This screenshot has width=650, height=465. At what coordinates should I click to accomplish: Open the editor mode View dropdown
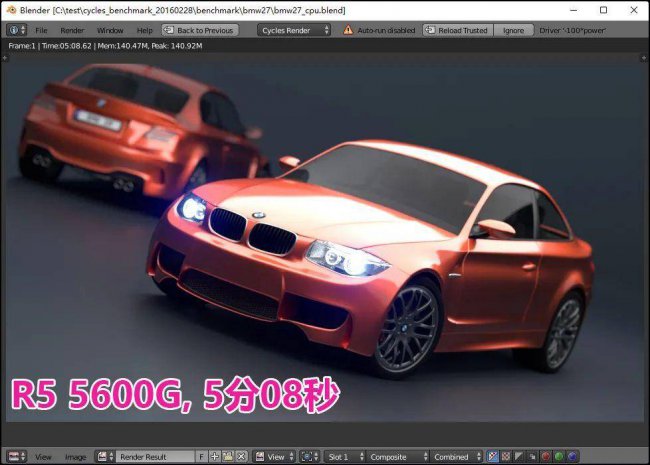tap(274, 457)
